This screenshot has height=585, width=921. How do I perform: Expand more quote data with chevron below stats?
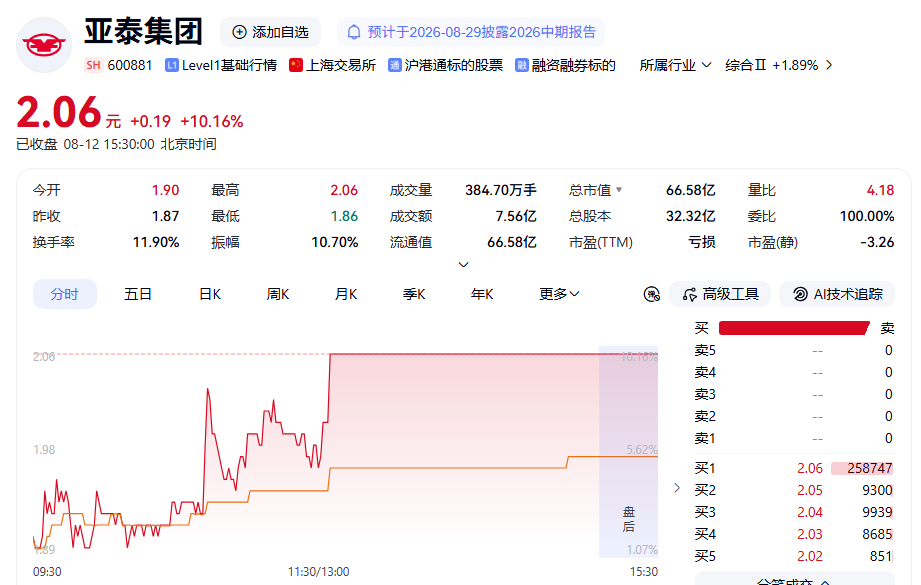(x=463, y=265)
